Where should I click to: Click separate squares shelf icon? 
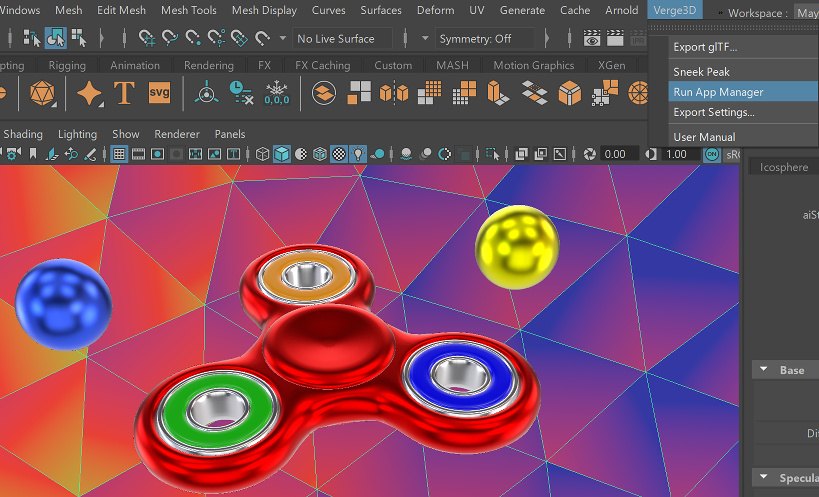[359, 93]
